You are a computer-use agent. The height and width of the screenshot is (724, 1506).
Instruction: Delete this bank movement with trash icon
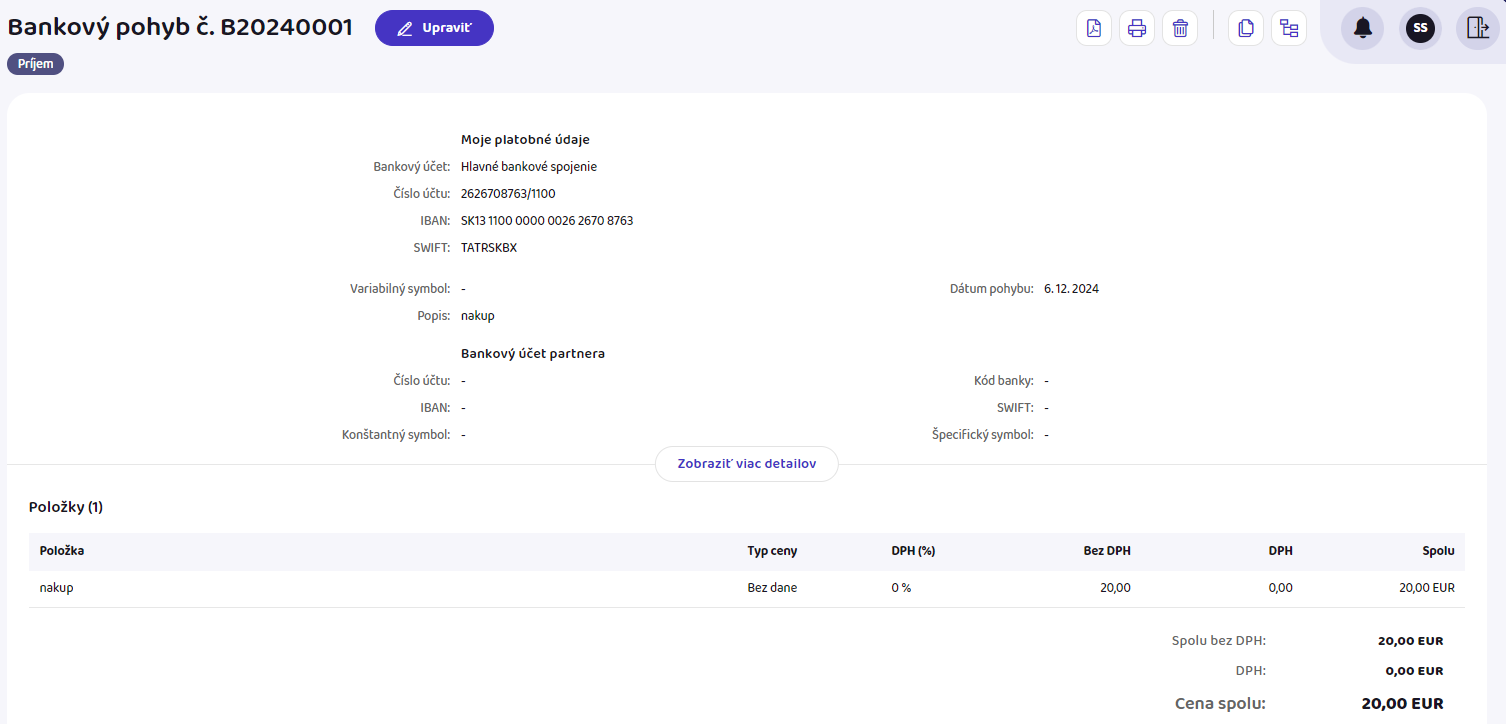(x=1180, y=28)
